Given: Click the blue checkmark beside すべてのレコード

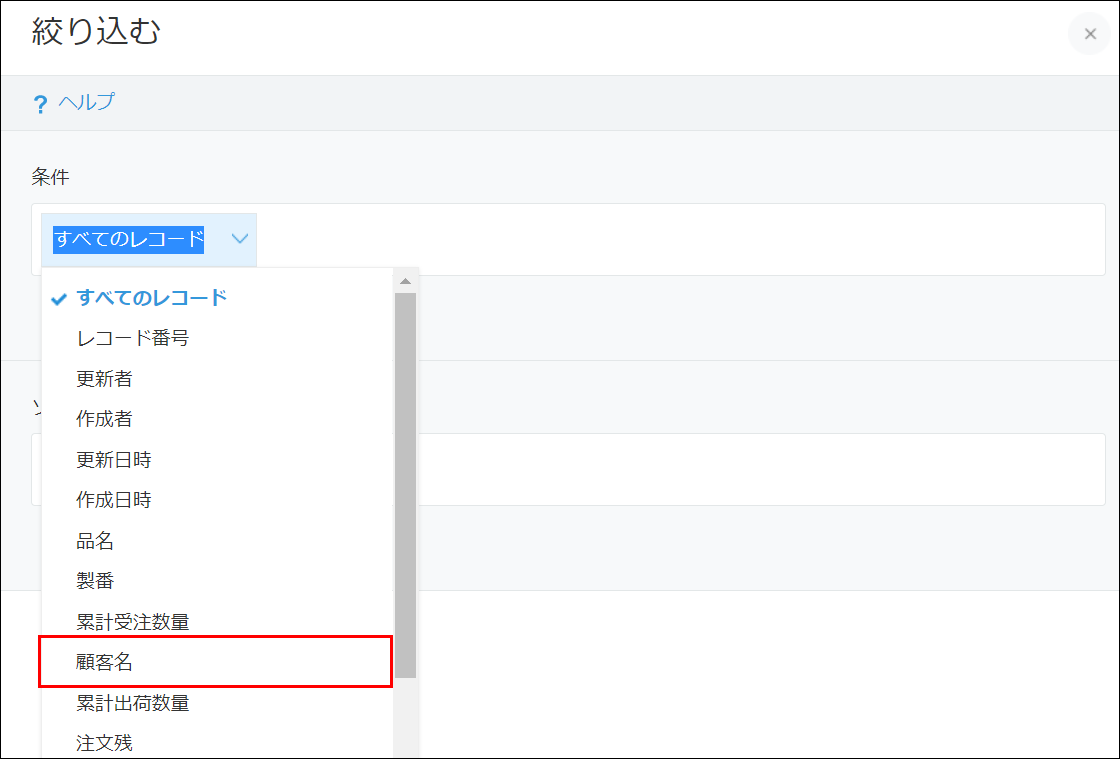Looking at the screenshot, I should tap(59, 298).
